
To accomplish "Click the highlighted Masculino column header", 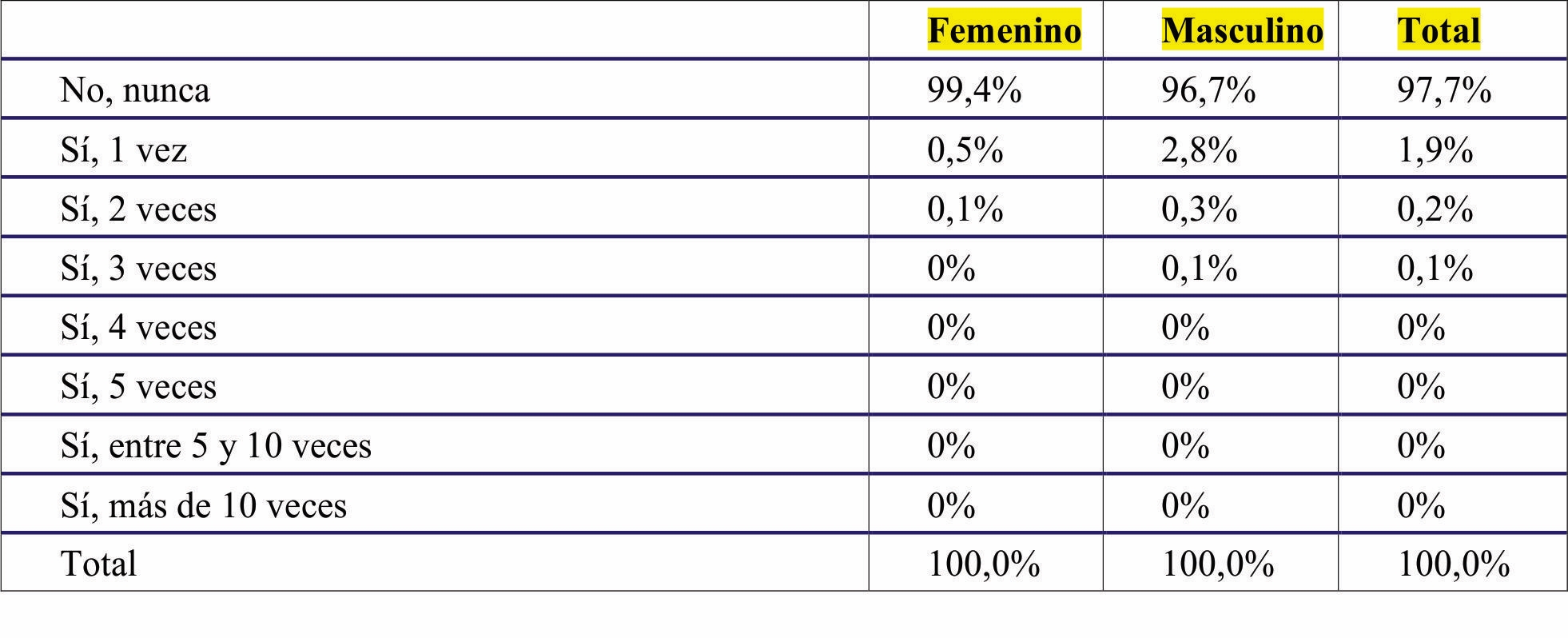I will [x=1242, y=30].
